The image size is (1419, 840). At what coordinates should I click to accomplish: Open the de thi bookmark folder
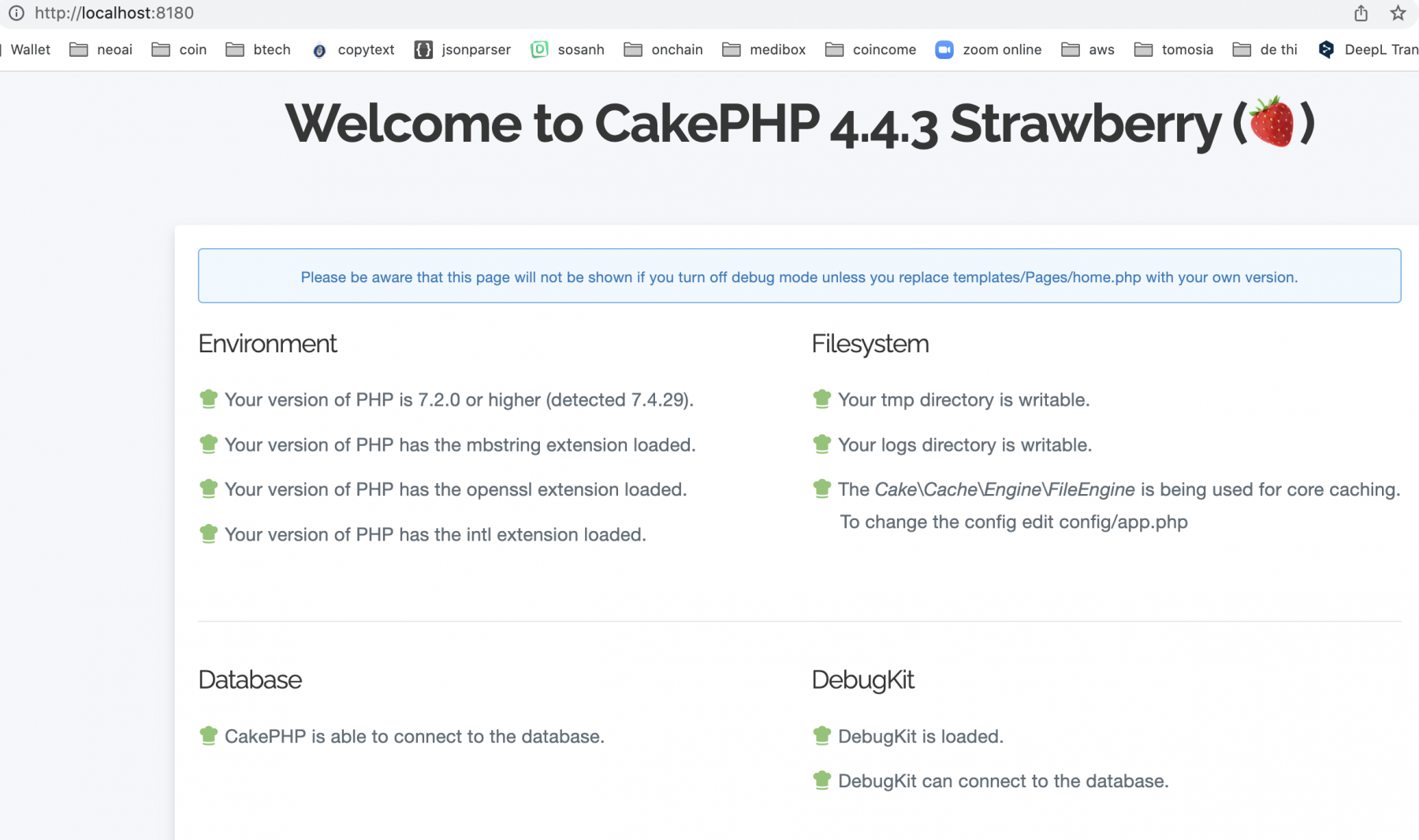click(x=1264, y=50)
